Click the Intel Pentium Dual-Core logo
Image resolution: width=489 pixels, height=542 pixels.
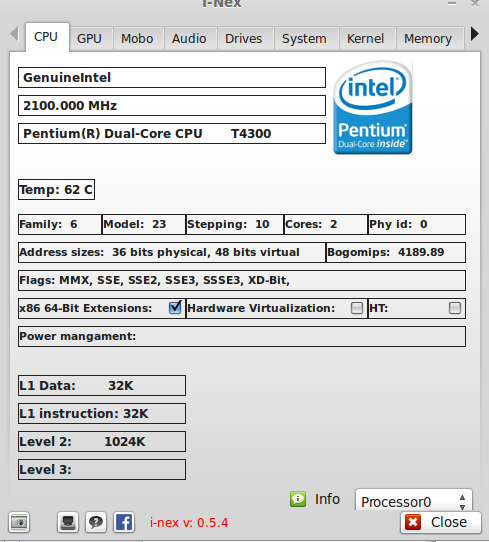(x=373, y=108)
